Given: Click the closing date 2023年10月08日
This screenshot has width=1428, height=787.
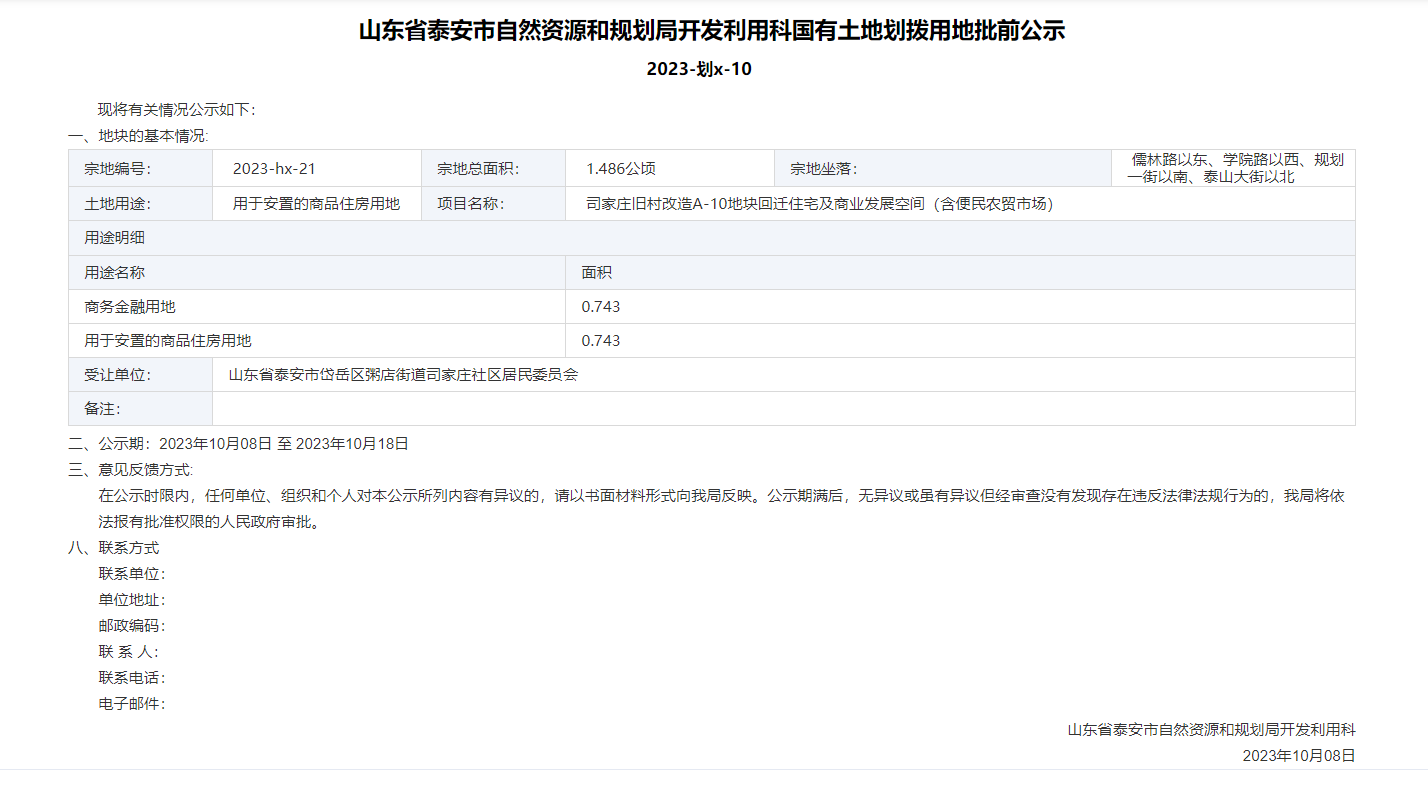Looking at the screenshot, I should tap(1299, 756).
